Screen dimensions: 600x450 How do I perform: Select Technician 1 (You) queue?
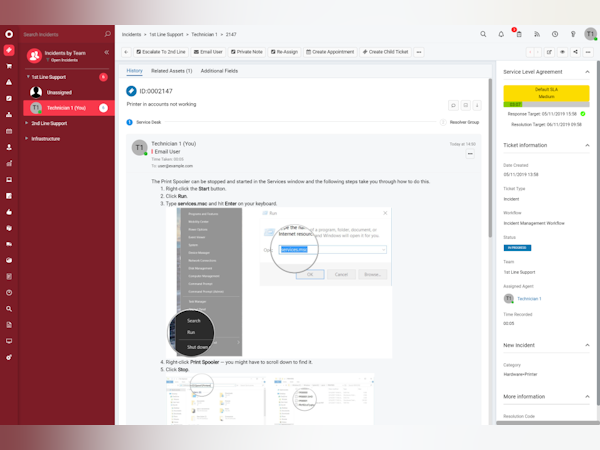69,108
